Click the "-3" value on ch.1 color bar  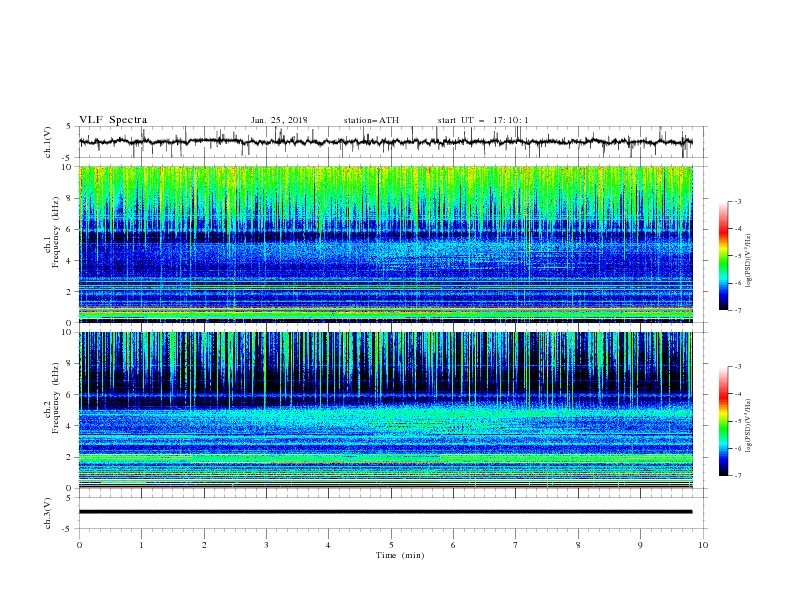click(x=738, y=201)
